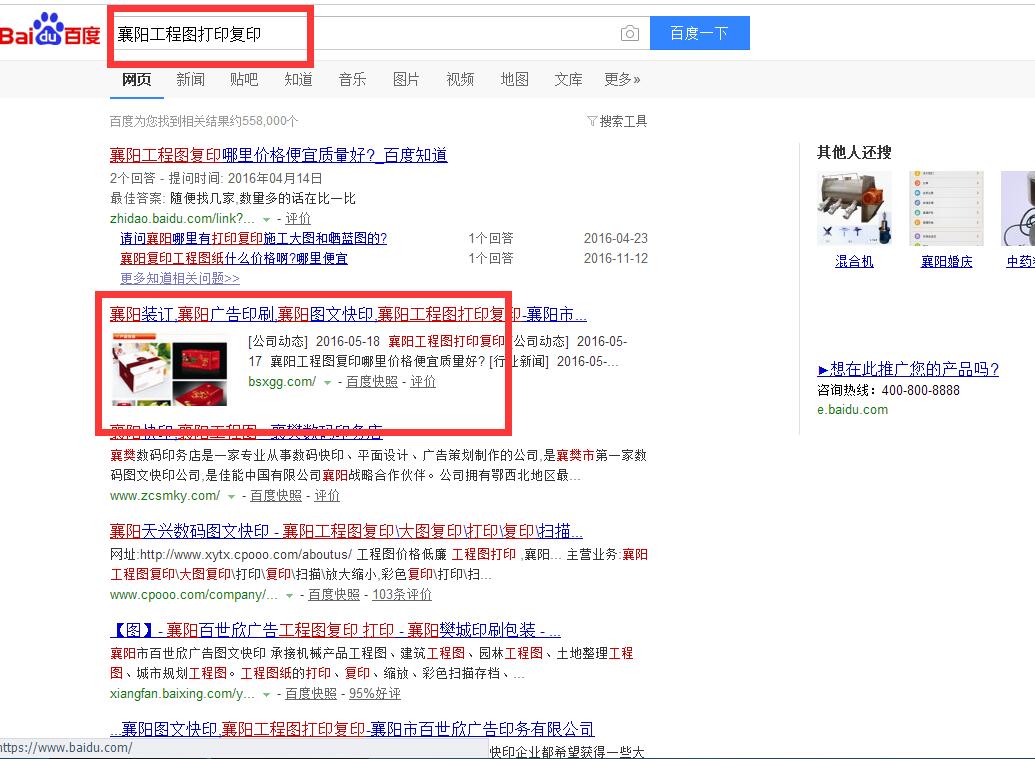Open 百度快照 for www.zcsmky.com result
Image resolution: width=1035 pixels, height=759 pixels.
276,496
